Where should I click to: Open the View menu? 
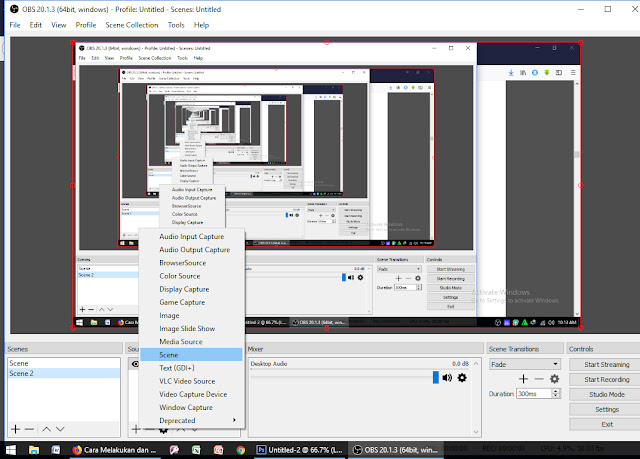(x=58, y=25)
